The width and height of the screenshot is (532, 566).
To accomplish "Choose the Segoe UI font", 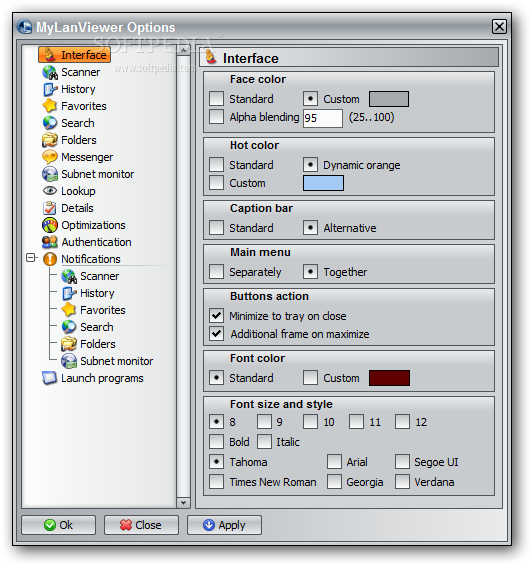I will 402,462.
